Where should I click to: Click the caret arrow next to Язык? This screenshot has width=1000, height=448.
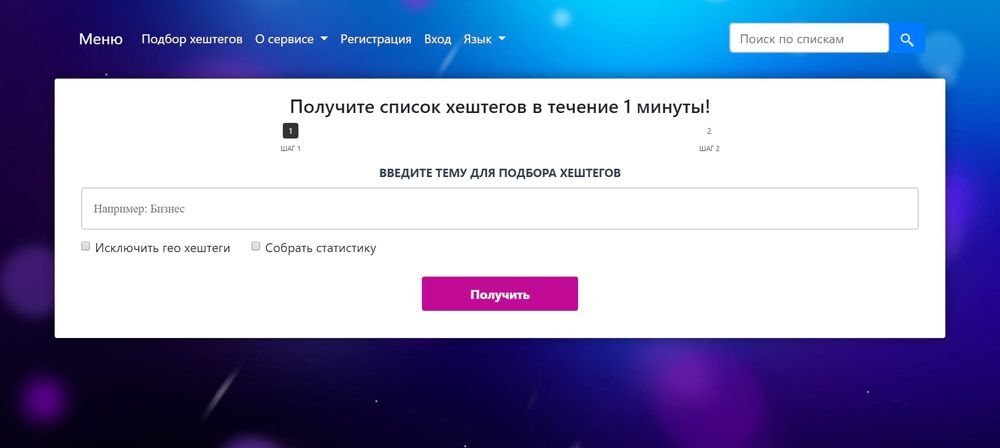pos(501,39)
